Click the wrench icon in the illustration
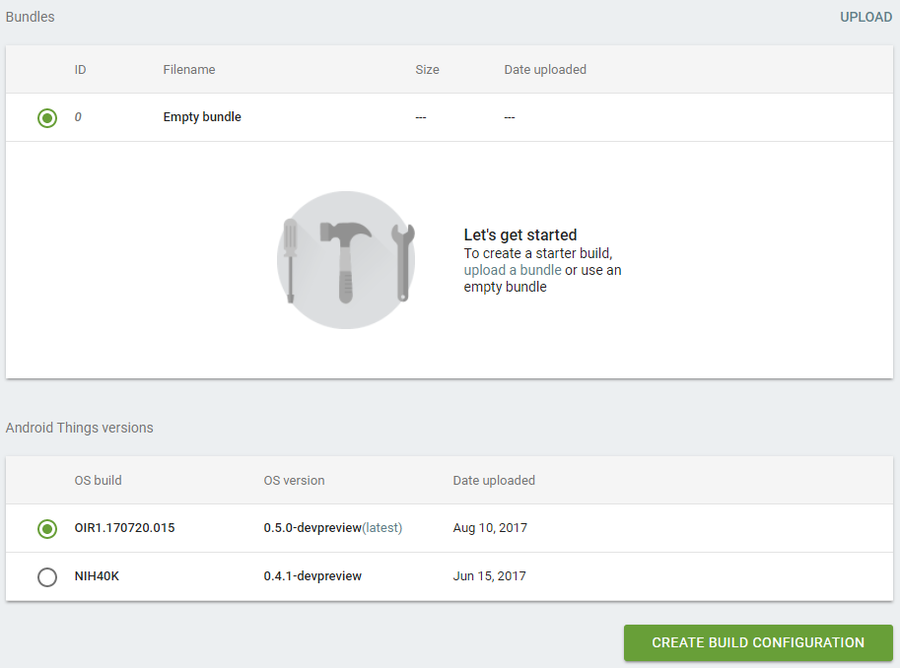The height and width of the screenshot is (668, 900). (403, 262)
